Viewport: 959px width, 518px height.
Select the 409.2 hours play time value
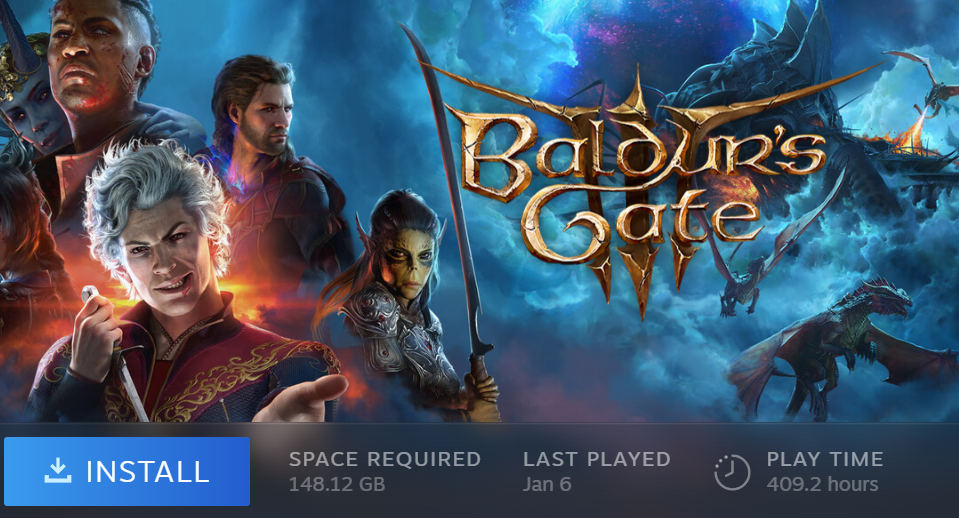click(822, 484)
